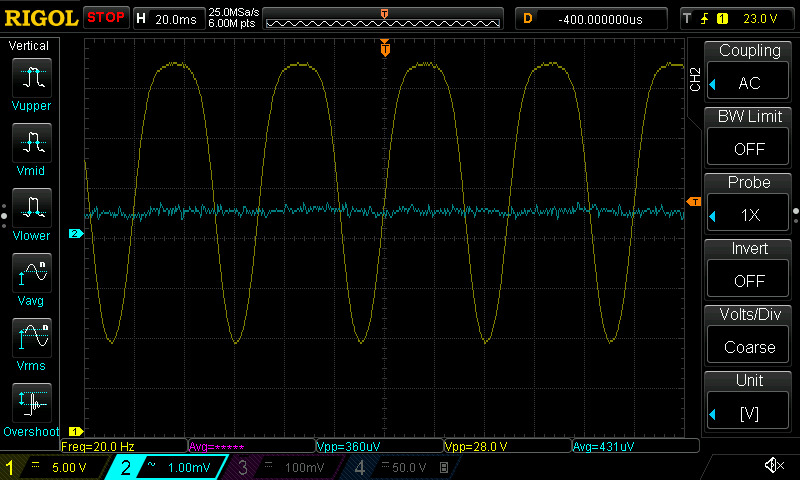This screenshot has width=800, height=480.
Task: Click the trigger rising edge icon
Action: pos(705,19)
